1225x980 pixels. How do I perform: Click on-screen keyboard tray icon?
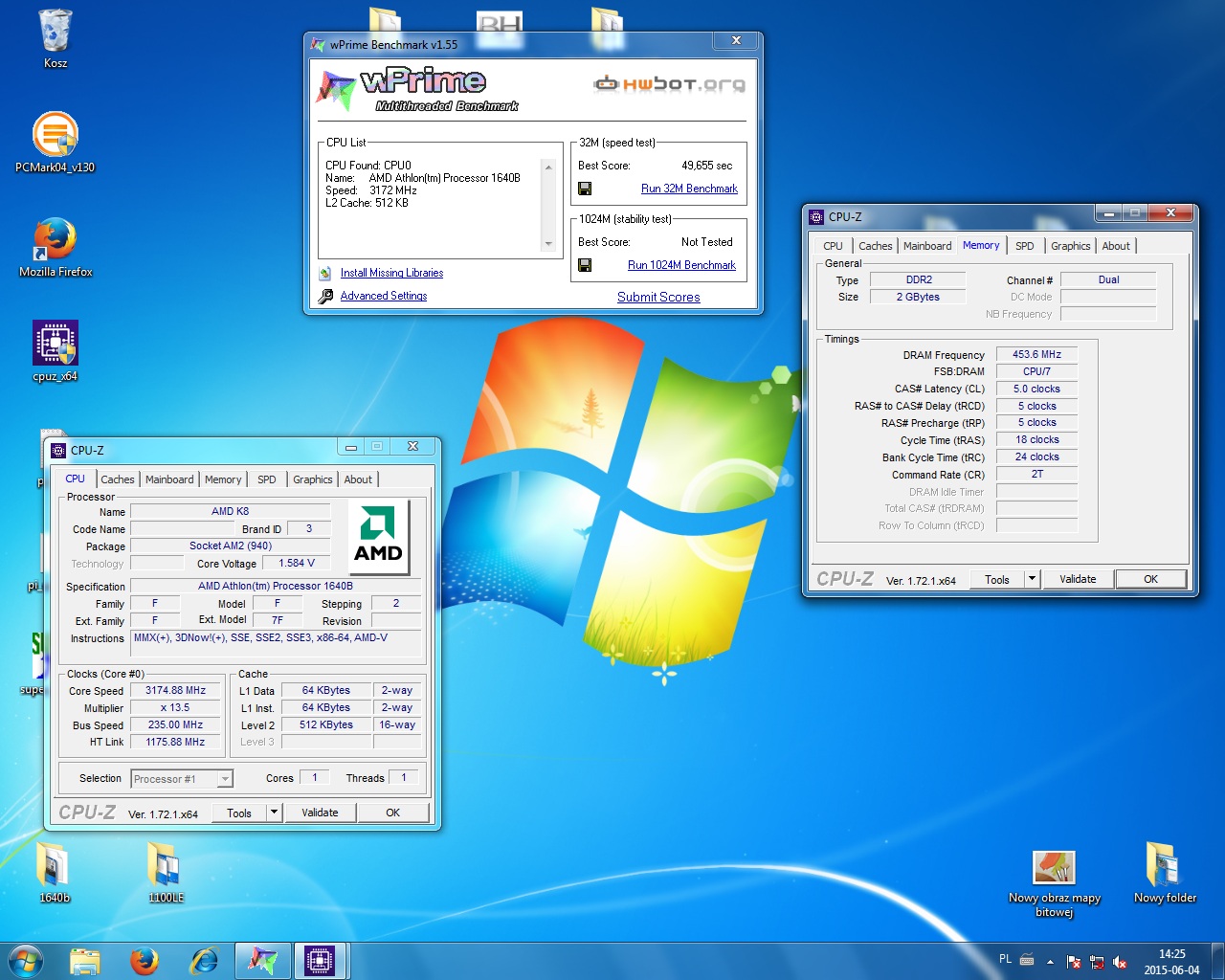pos(1027,959)
